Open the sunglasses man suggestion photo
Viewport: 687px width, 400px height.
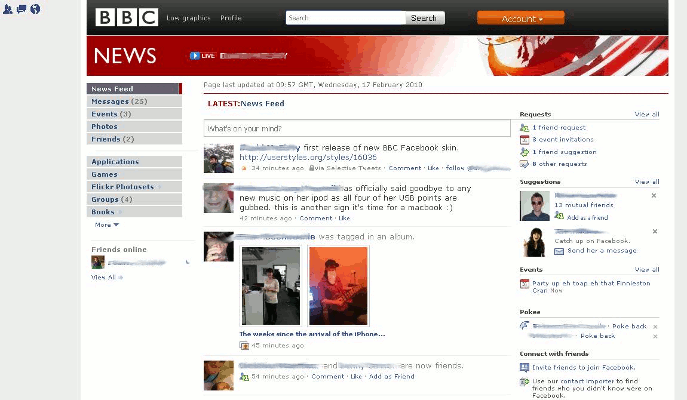535,206
